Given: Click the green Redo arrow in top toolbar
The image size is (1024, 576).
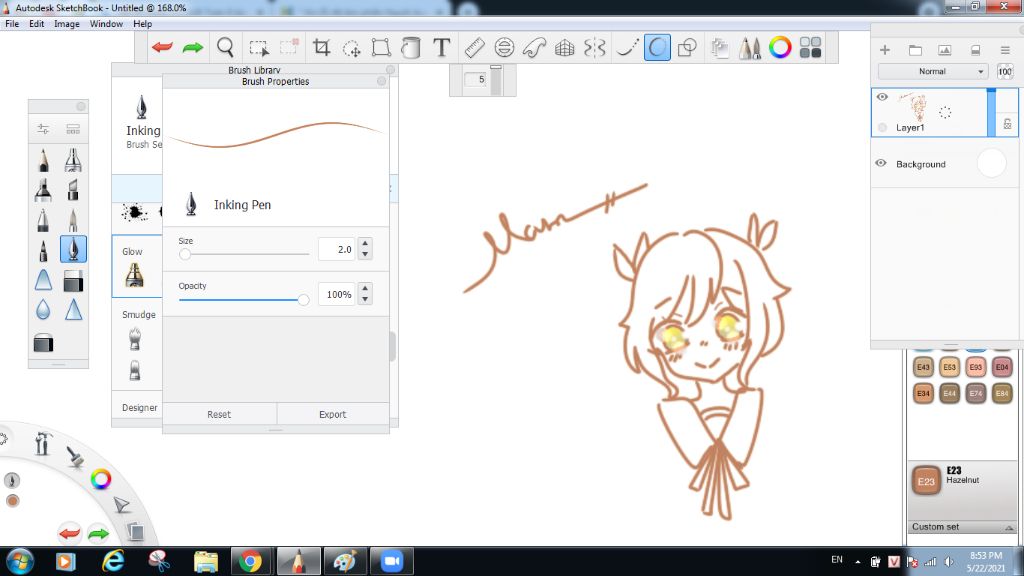Looking at the screenshot, I should coord(193,48).
